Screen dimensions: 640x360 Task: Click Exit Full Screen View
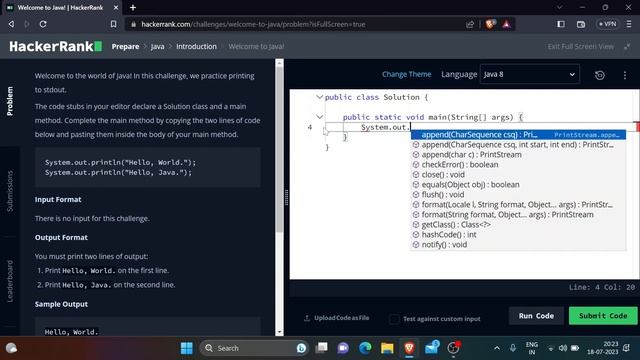pos(580,47)
